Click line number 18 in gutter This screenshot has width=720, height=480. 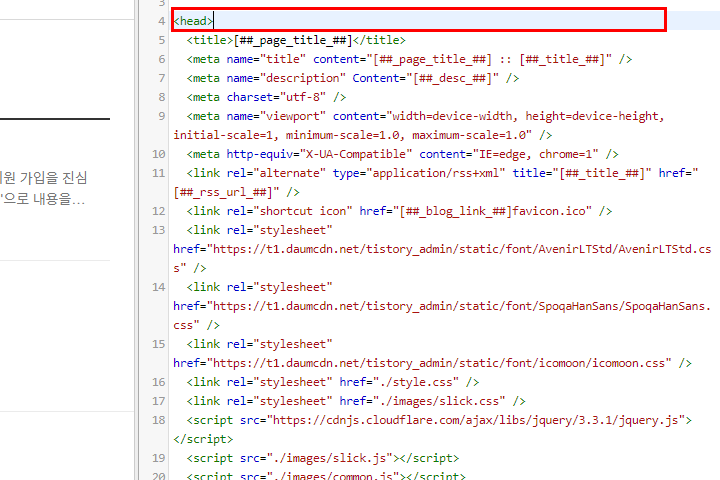click(x=158, y=420)
